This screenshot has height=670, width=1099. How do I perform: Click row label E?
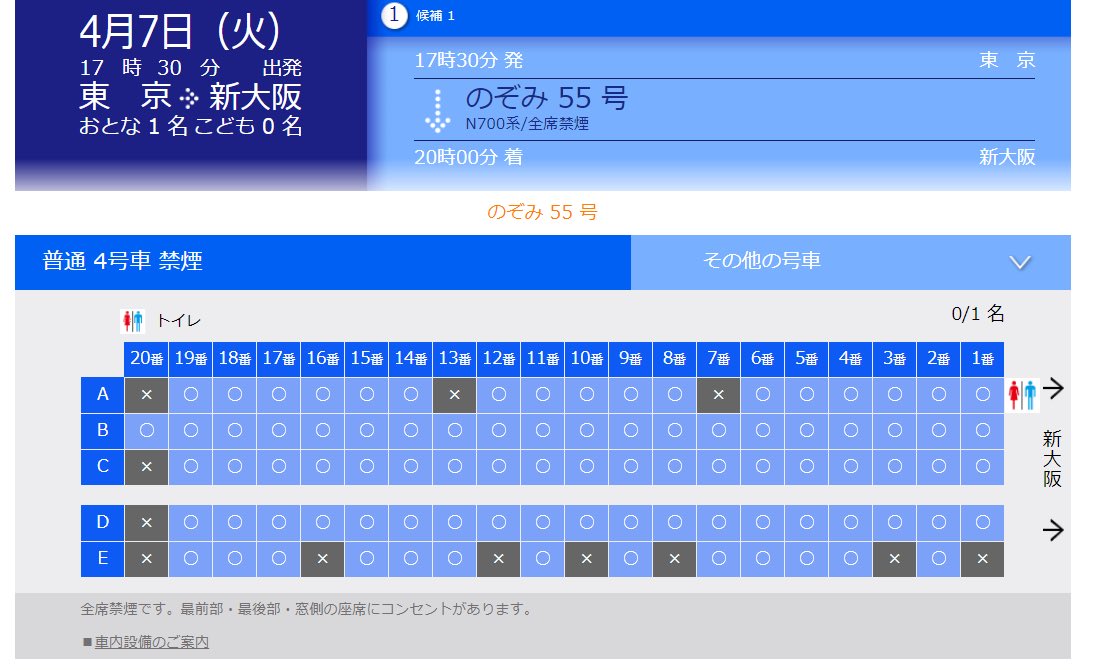(x=102, y=559)
